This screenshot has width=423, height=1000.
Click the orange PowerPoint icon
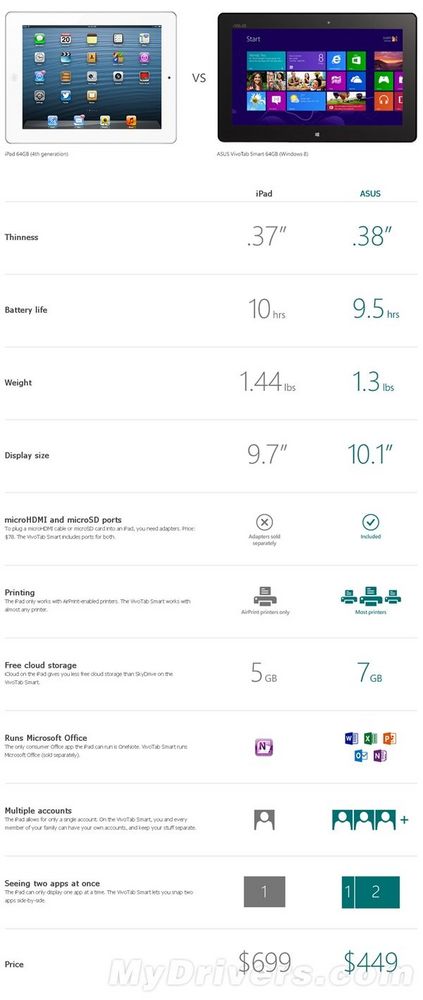pos(390,739)
